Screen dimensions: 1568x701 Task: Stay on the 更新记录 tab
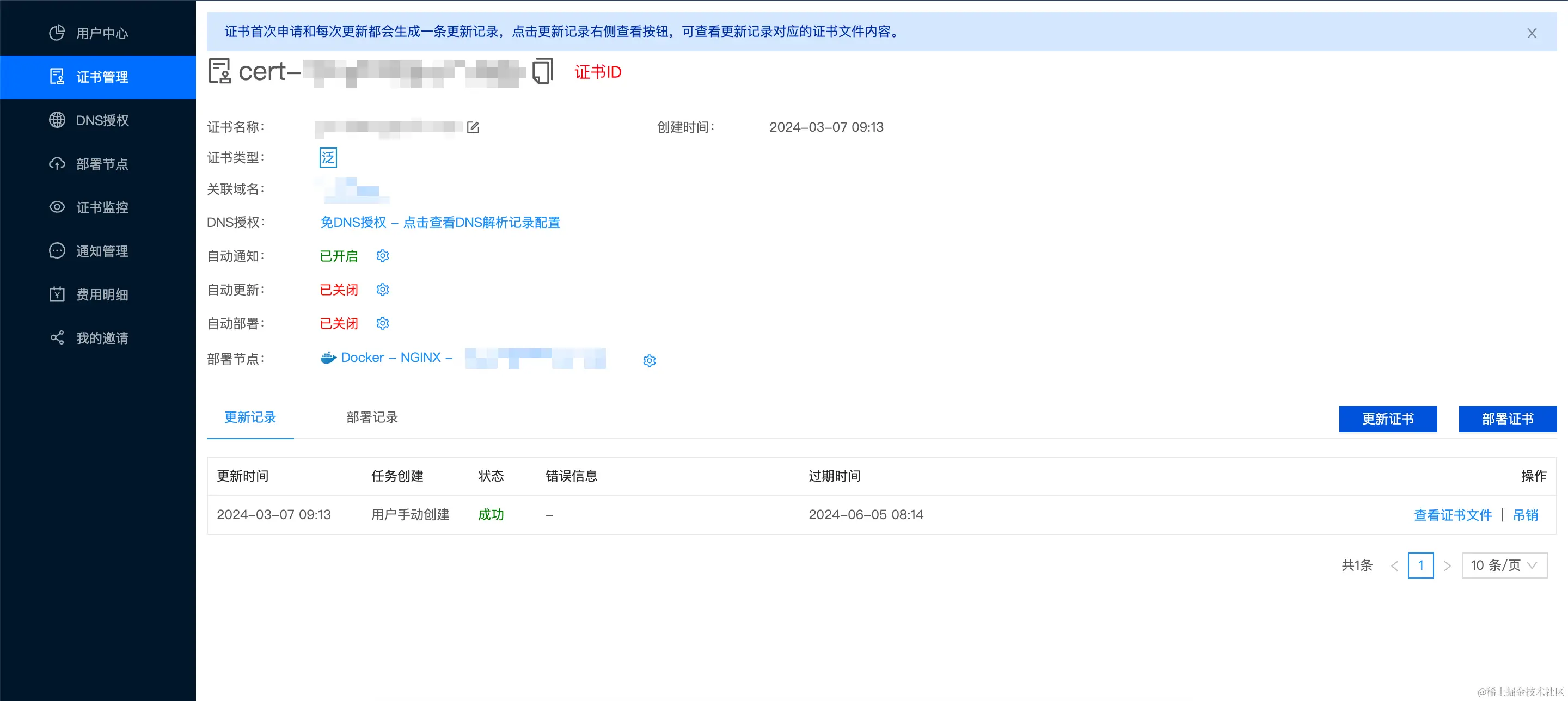tap(250, 418)
